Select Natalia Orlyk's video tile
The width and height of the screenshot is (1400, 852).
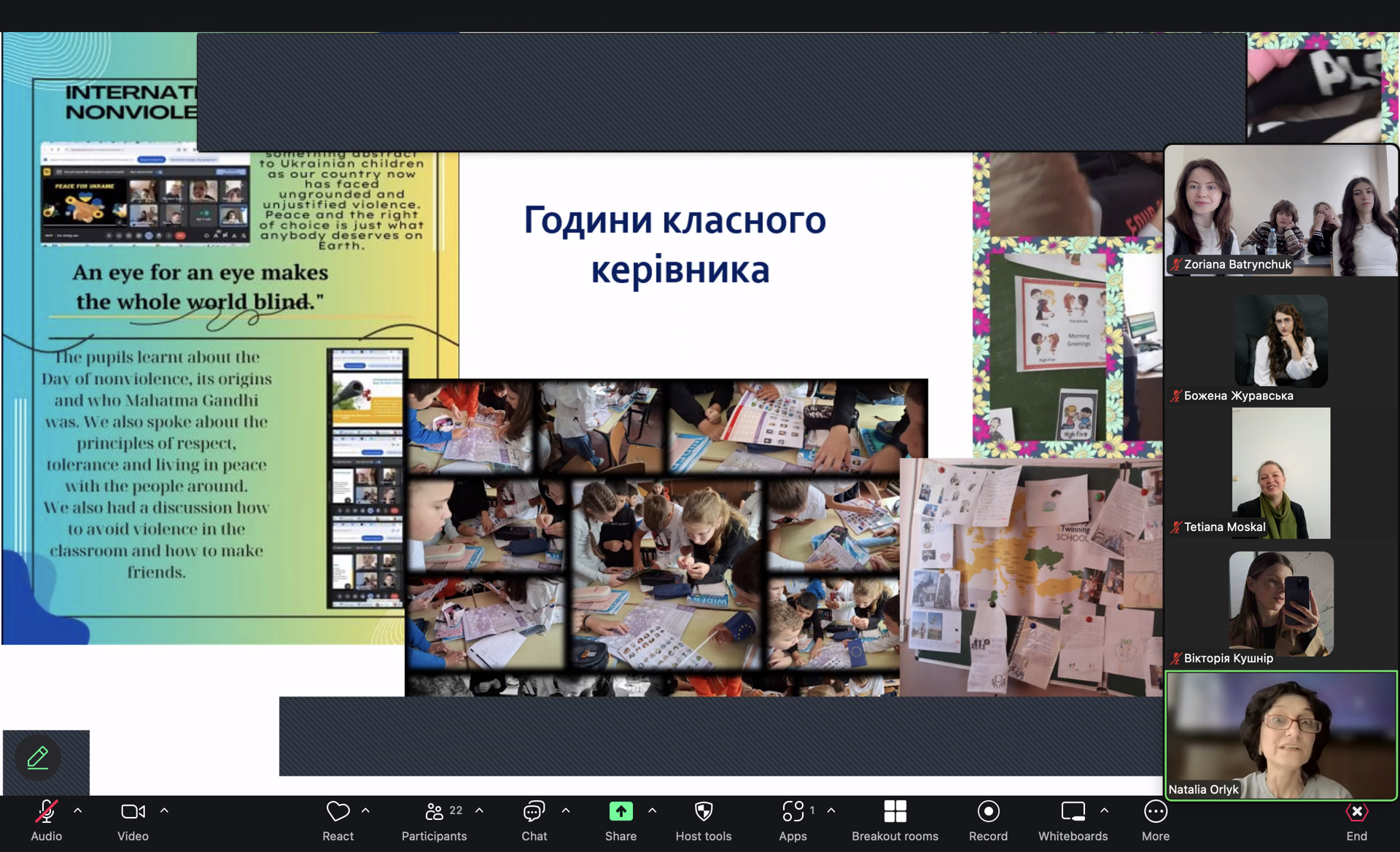[1281, 735]
